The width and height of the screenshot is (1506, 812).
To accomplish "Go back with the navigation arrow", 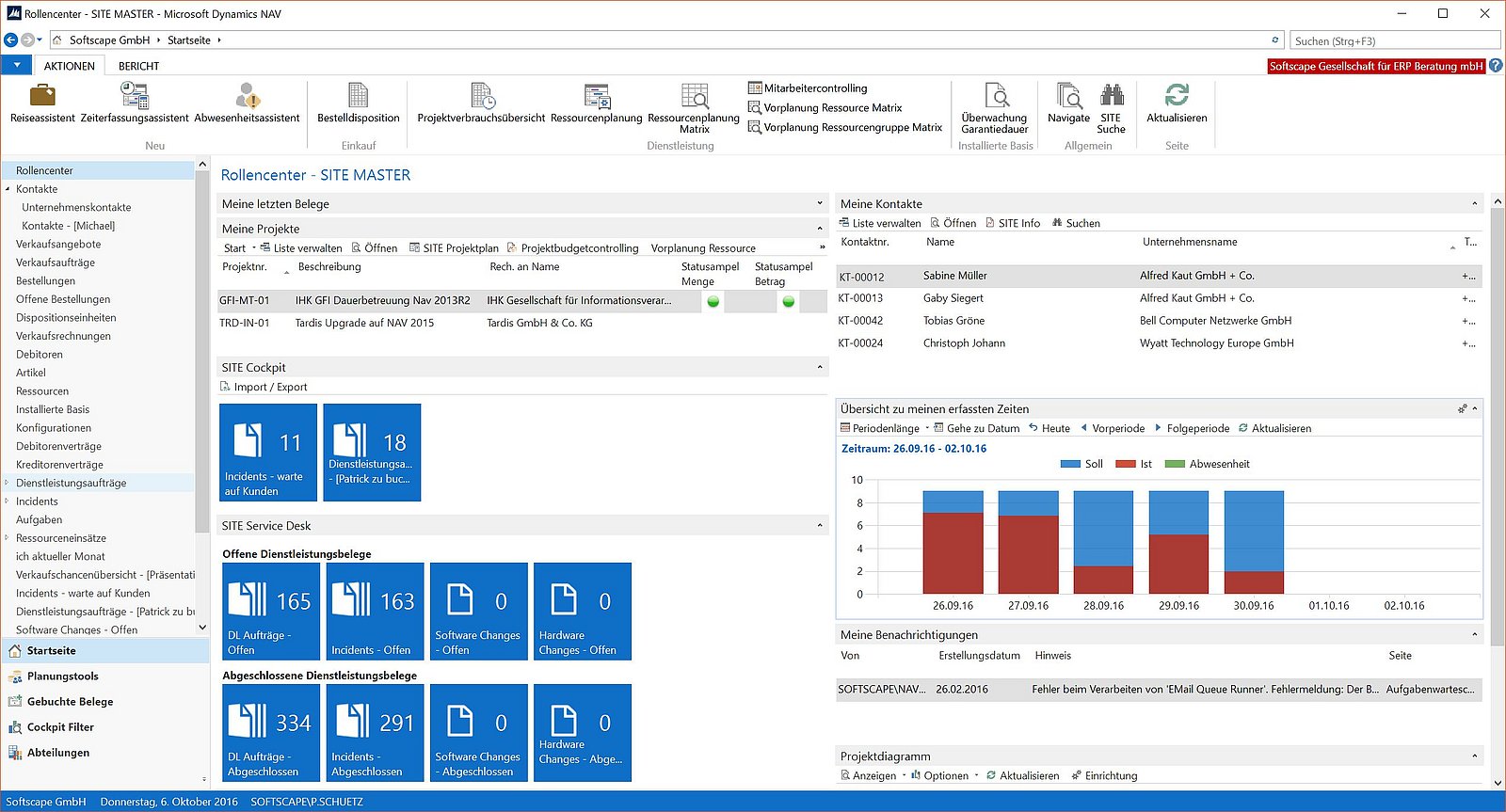I will (x=11, y=40).
